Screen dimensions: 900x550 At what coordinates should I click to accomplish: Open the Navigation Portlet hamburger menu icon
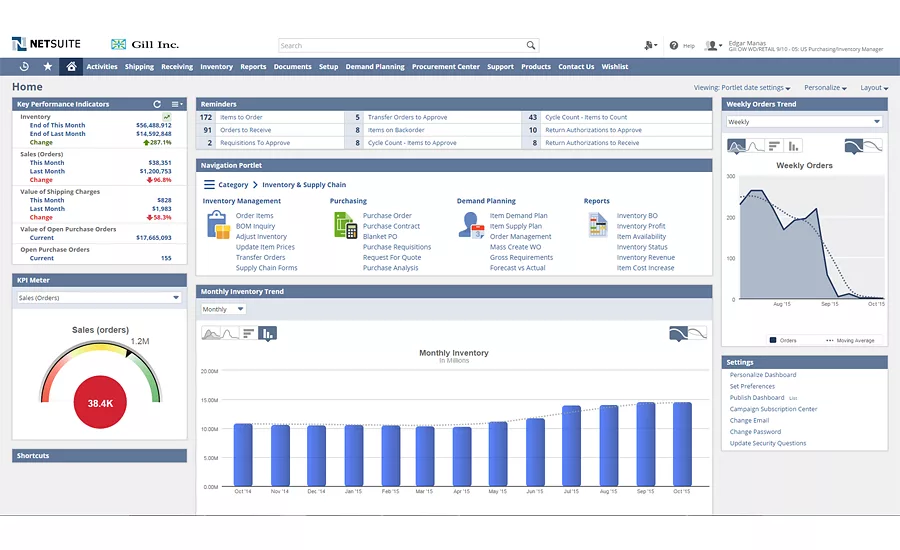[x=209, y=184]
